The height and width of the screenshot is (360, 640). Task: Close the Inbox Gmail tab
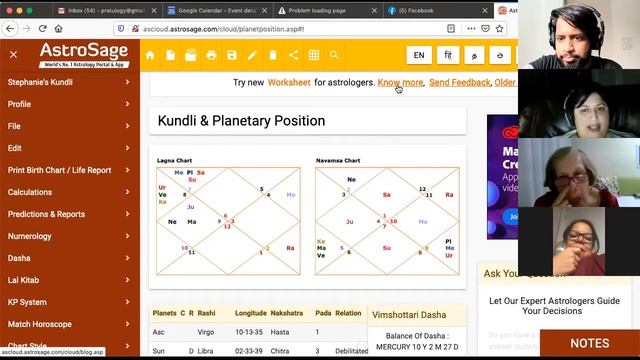pyautogui.click(x=154, y=11)
